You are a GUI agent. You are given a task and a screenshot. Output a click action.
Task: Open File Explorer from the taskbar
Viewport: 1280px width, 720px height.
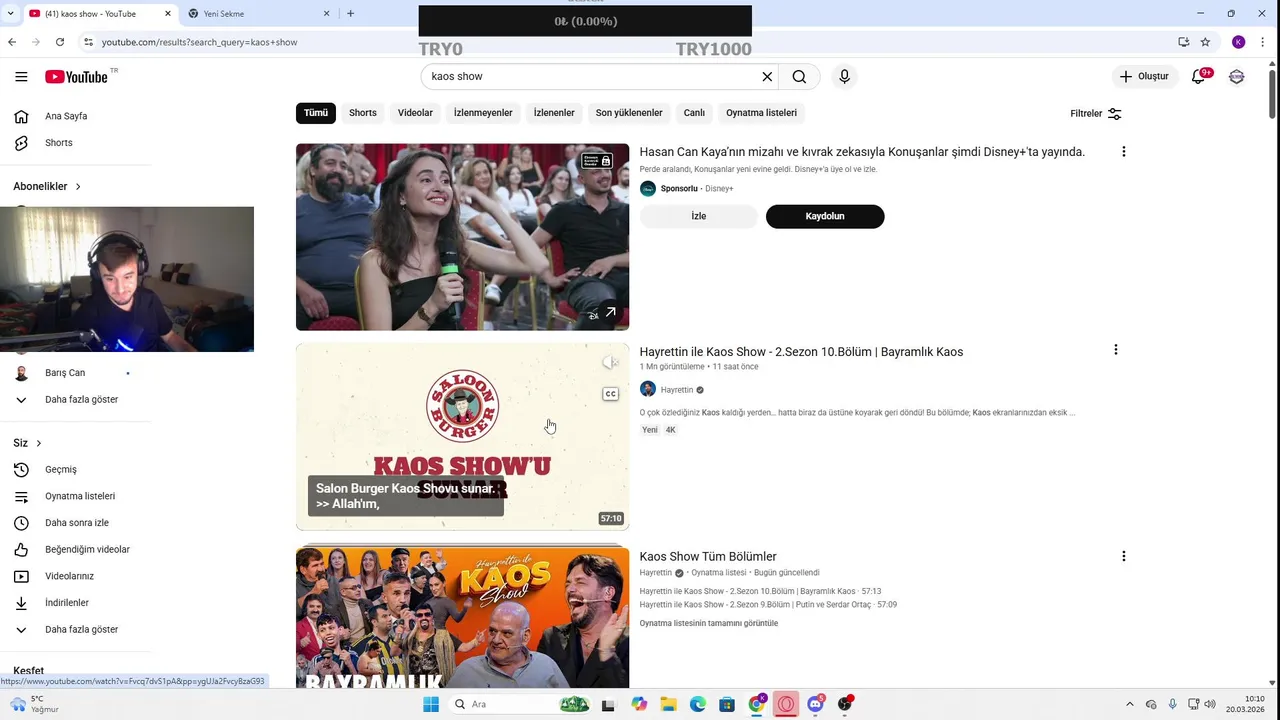pyautogui.click(x=668, y=704)
